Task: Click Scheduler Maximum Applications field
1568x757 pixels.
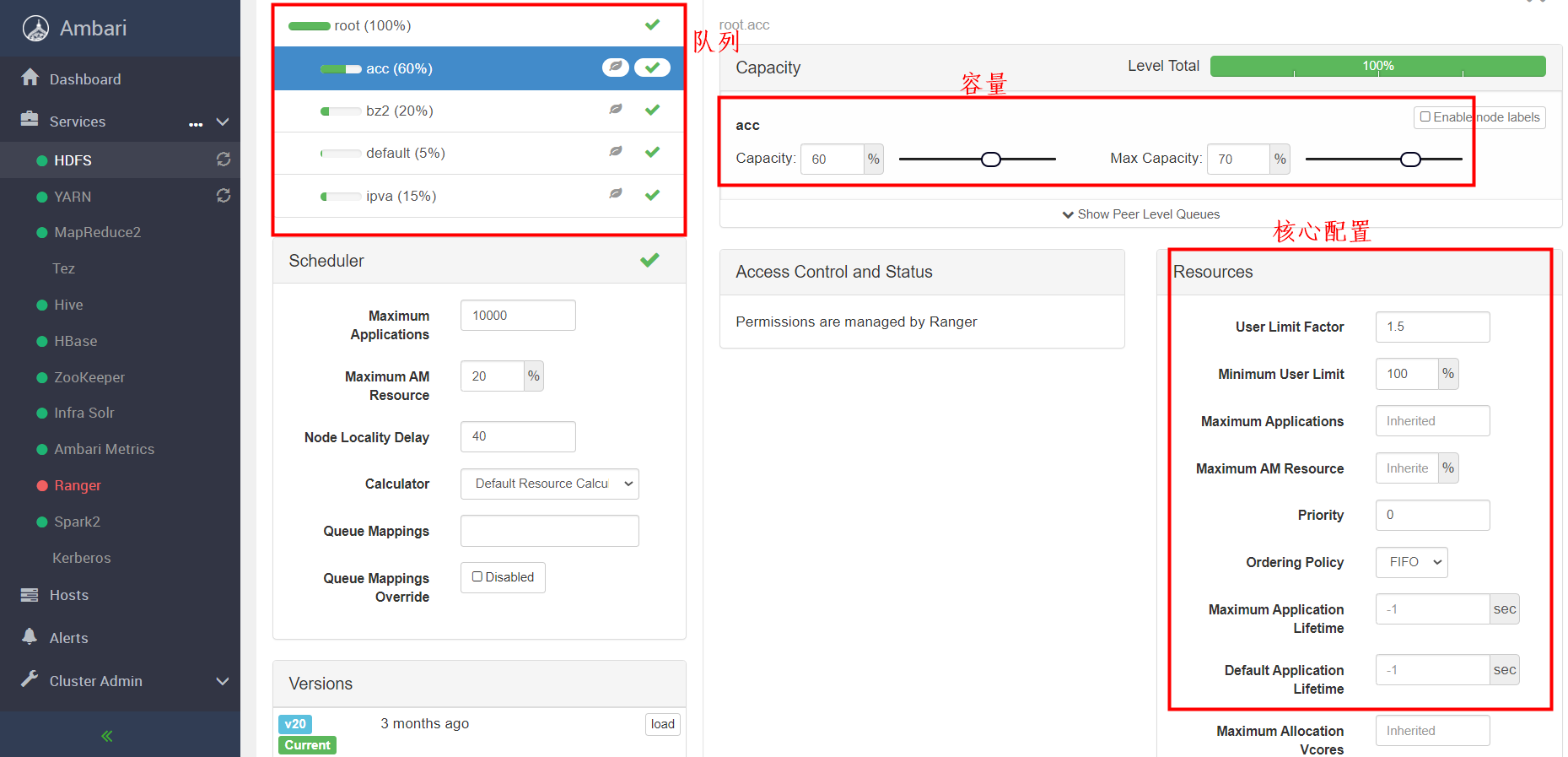Action: 518,316
